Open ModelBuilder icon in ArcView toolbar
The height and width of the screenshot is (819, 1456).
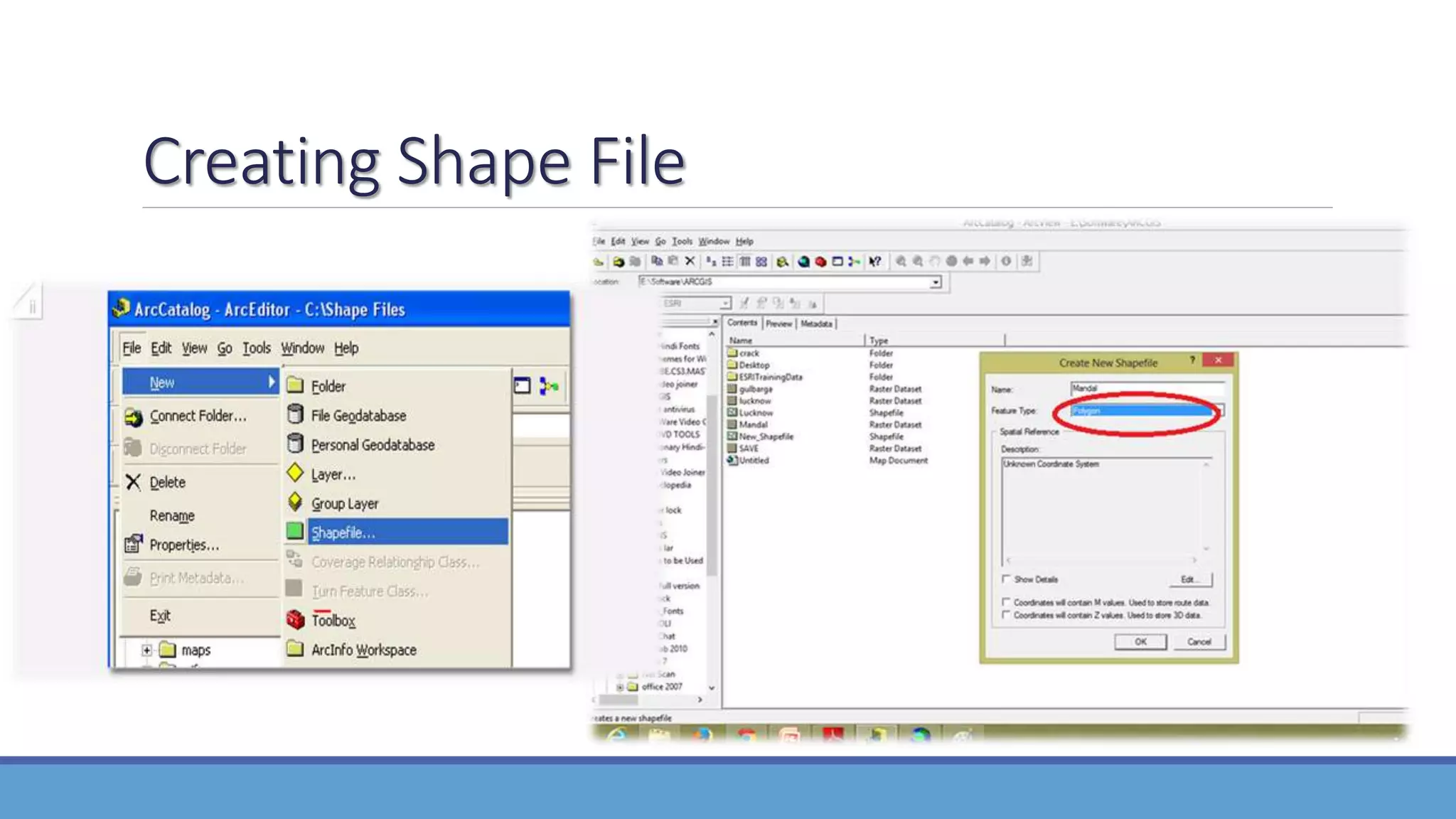click(x=855, y=262)
